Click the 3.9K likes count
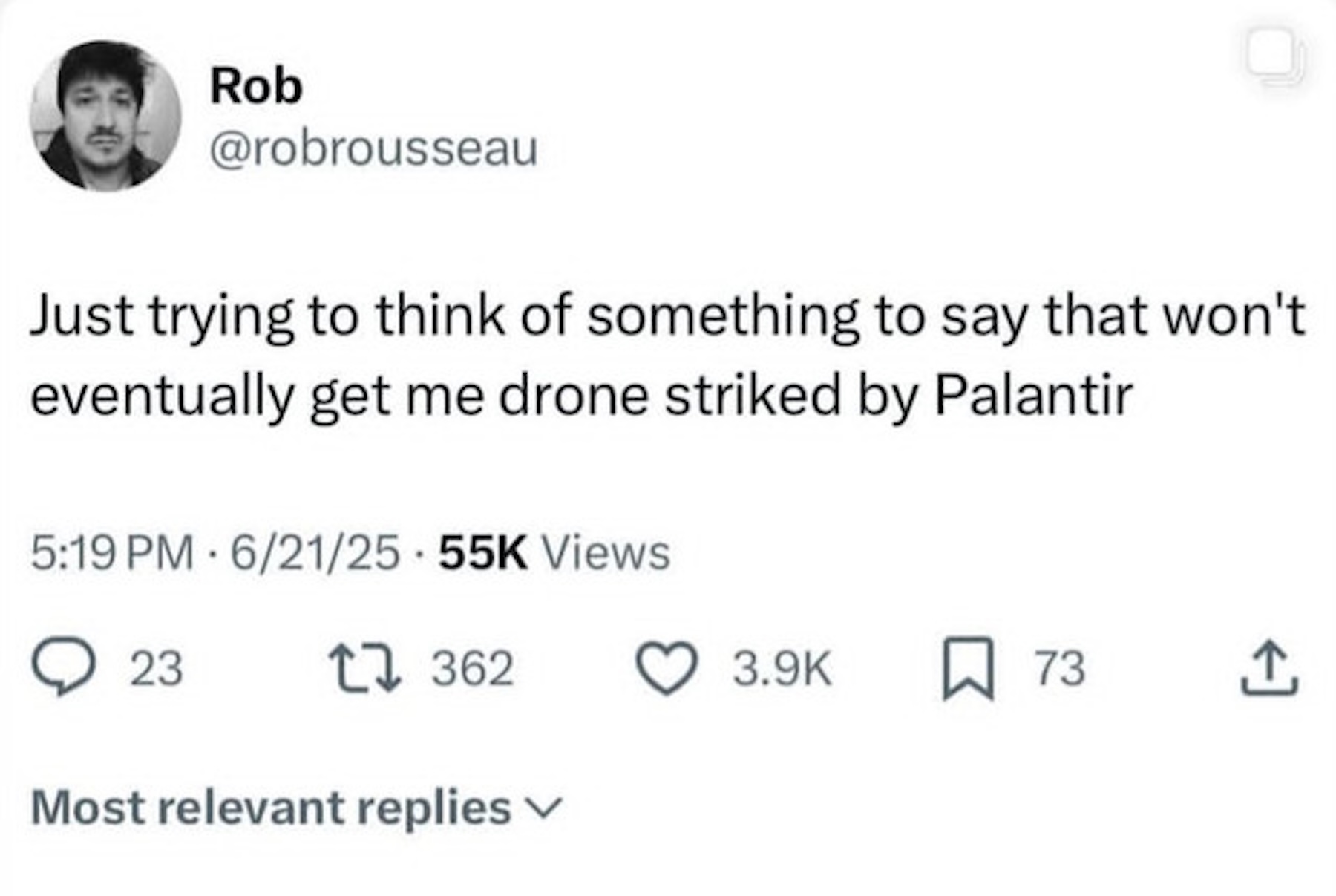Image resolution: width=1336 pixels, height=896 pixels. coord(782,667)
